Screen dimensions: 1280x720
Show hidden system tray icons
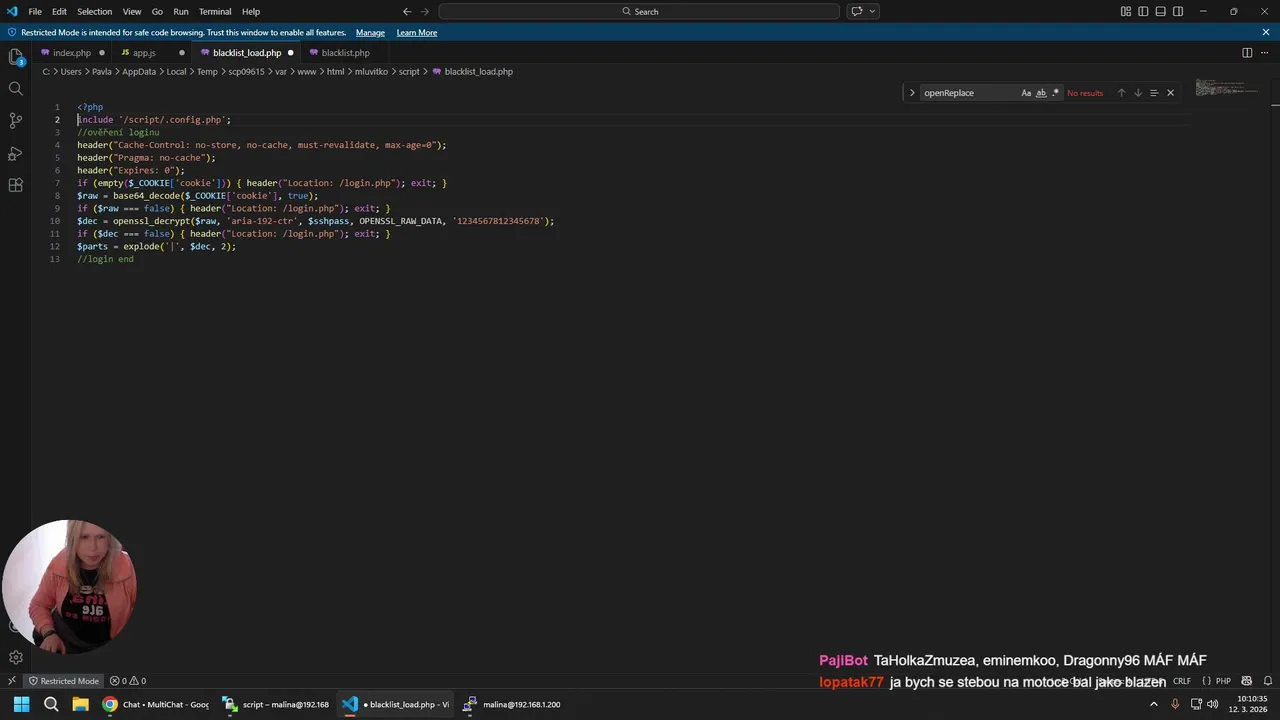[x=1153, y=704]
